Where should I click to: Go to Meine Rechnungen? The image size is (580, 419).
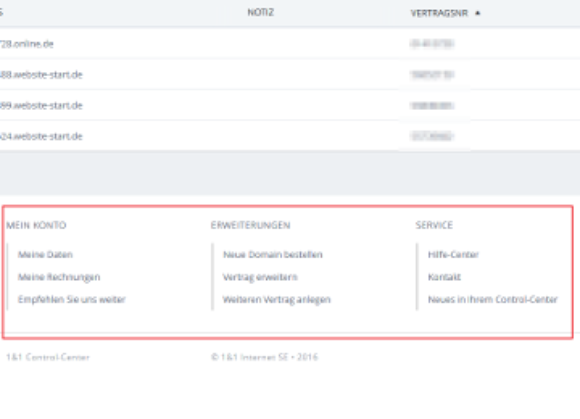click(59, 277)
